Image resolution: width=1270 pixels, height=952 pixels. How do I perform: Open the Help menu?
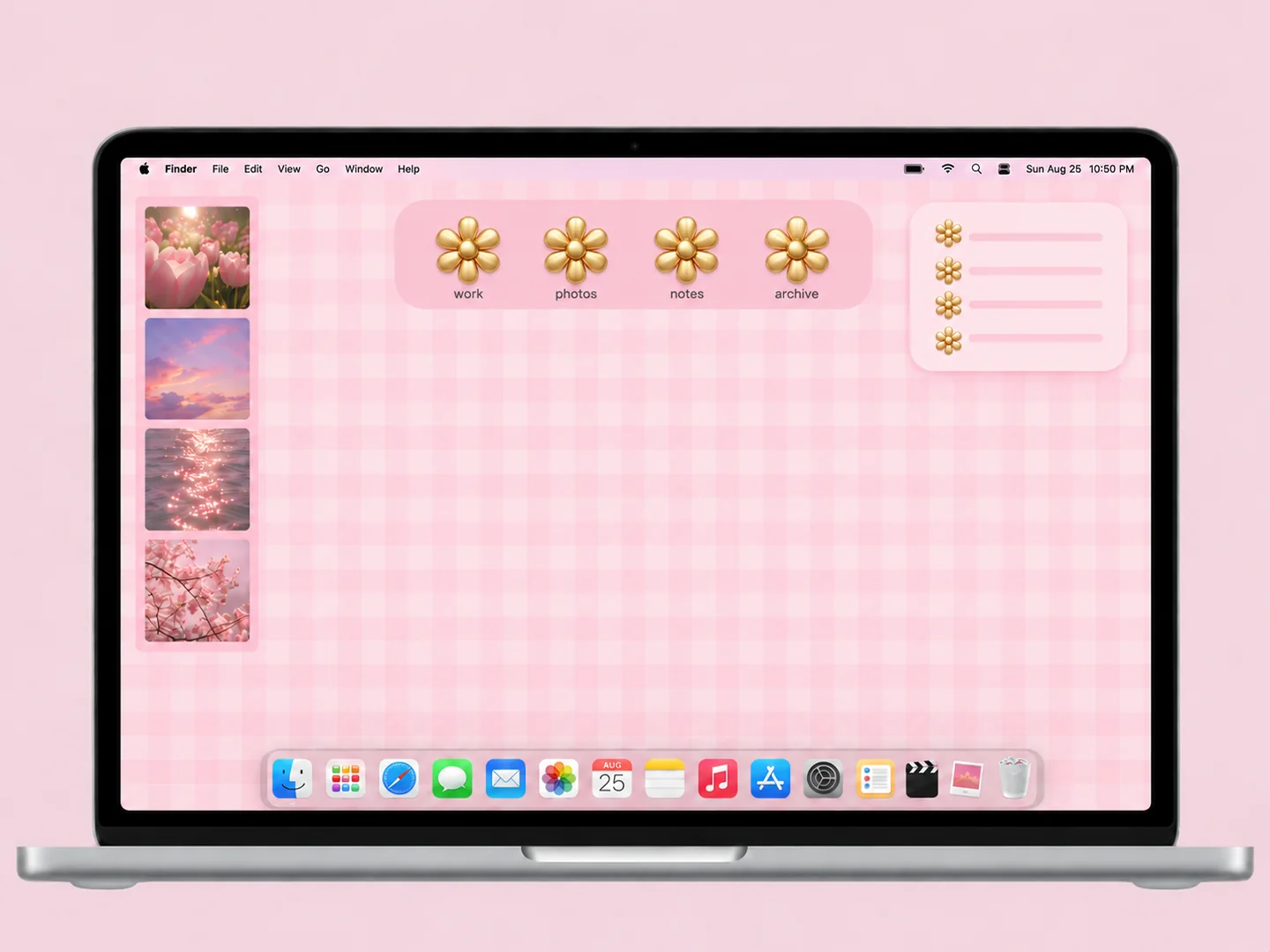408,169
